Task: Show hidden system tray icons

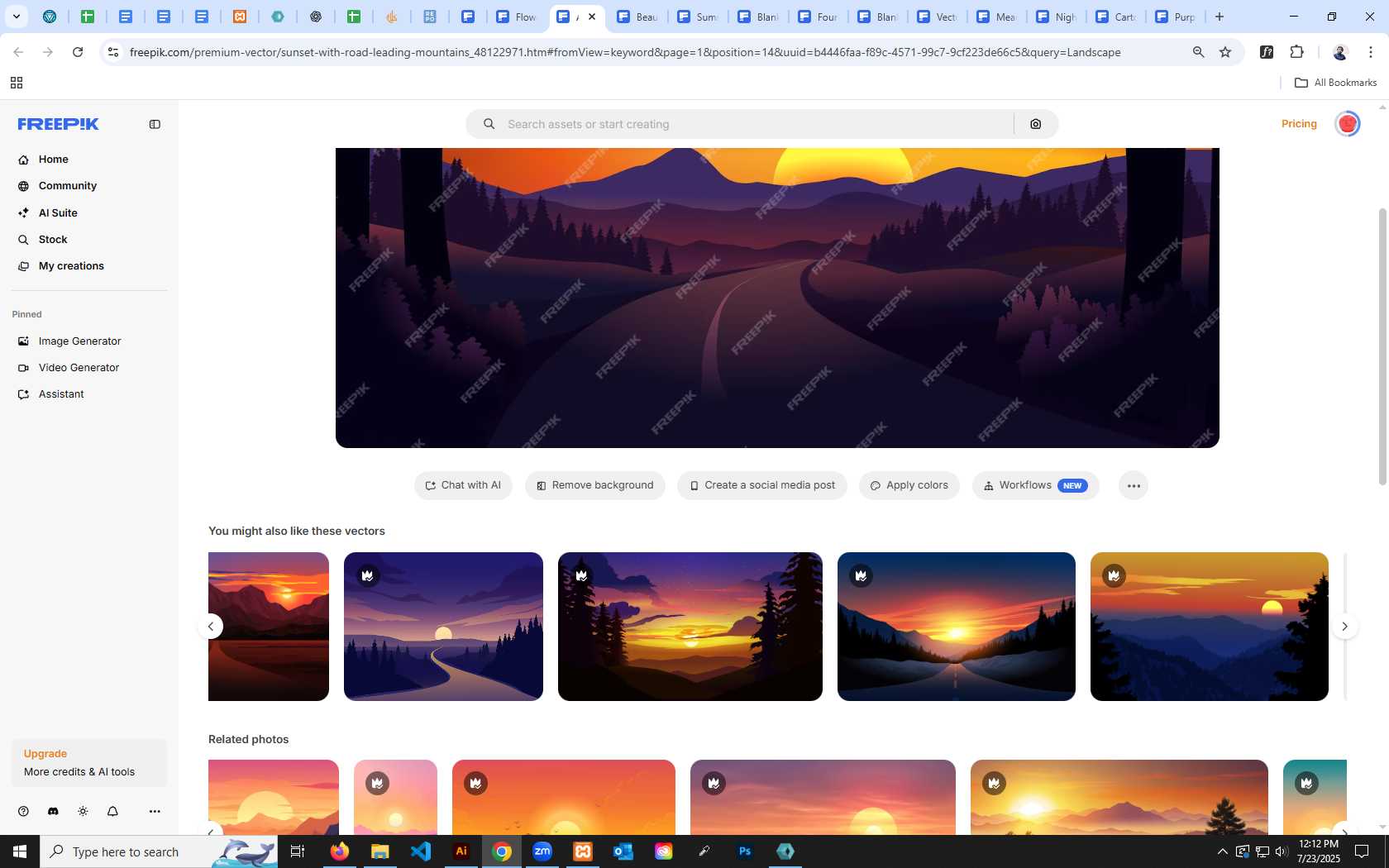Action: (1222, 851)
